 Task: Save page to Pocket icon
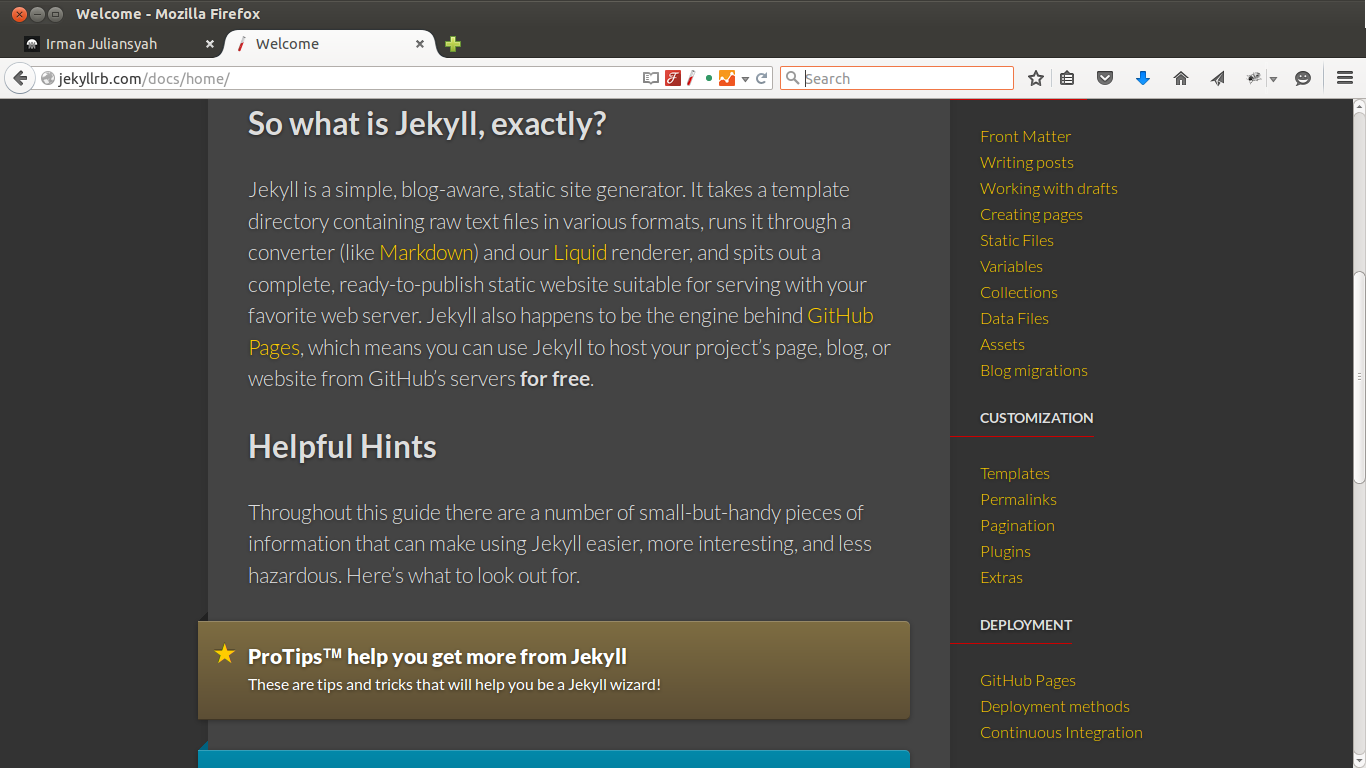point(1105,78)
